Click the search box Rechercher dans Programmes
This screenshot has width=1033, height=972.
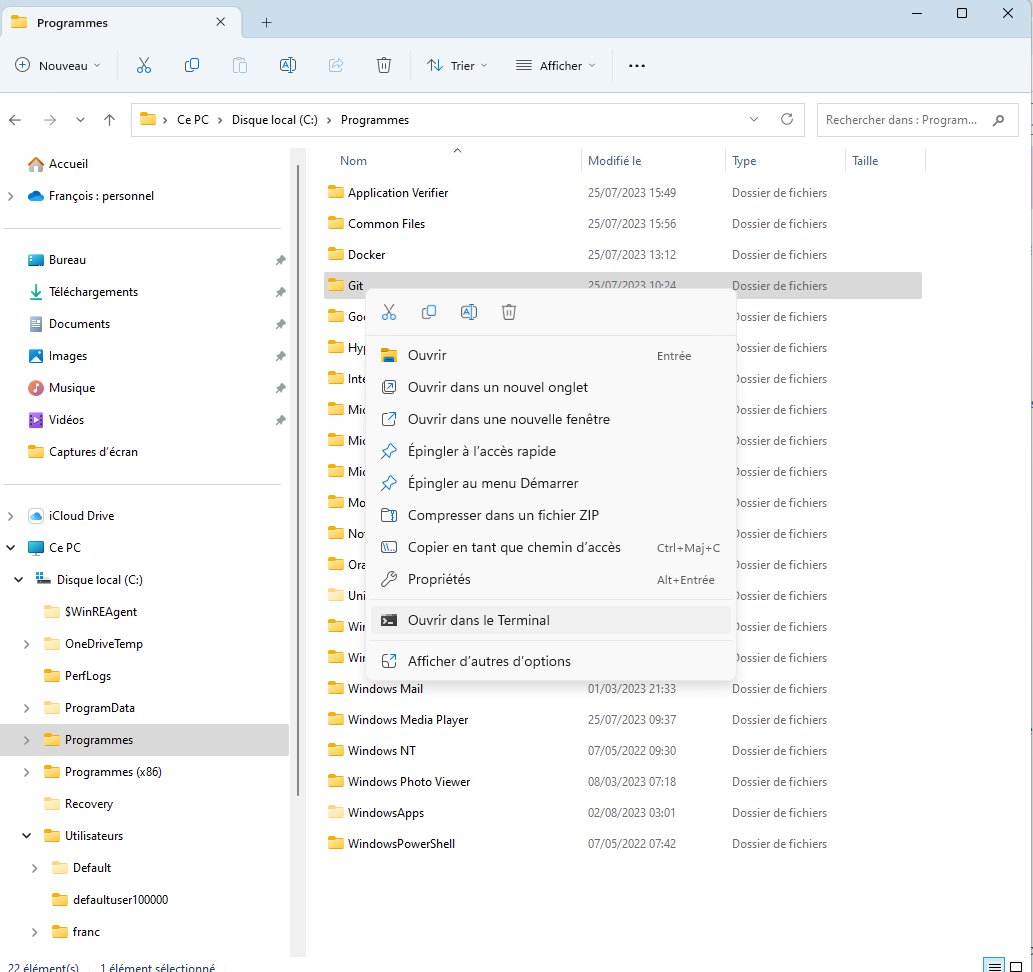[x=905, y=120]
